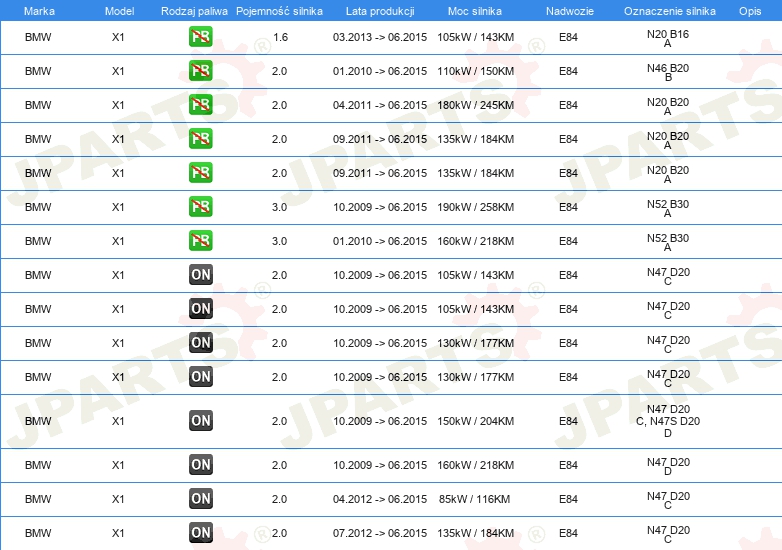Image resolution: width=782 pixels, height=550 pixels.
Task: Select '135kW / 184KM' in the 07.2012 production row
Action: click(x=475, y=533)
